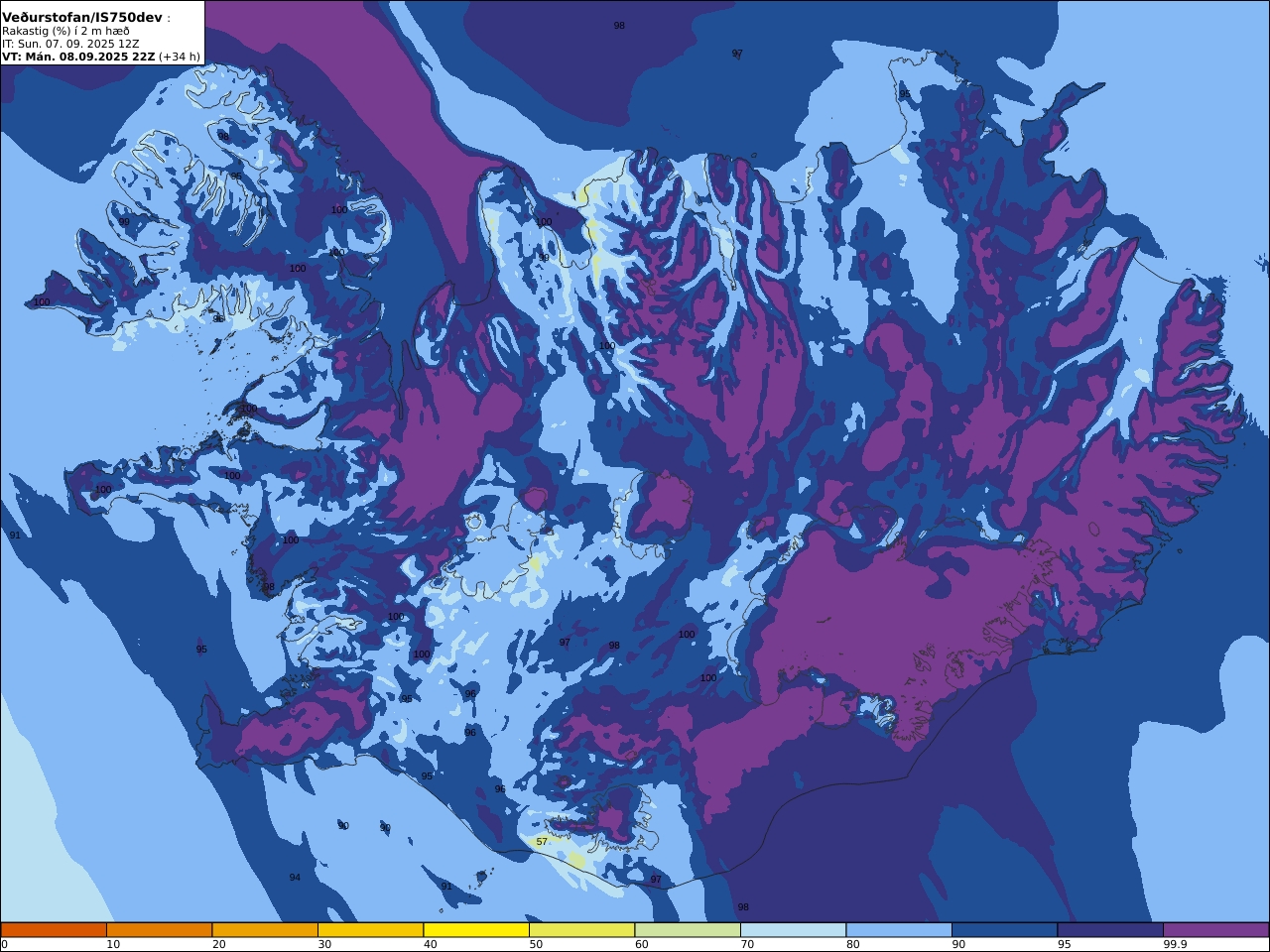
Task: Click the 'IT: Sun. 07. 09. 2025 12Z' line
Action: pyautogui.click(x=70, y=44)
